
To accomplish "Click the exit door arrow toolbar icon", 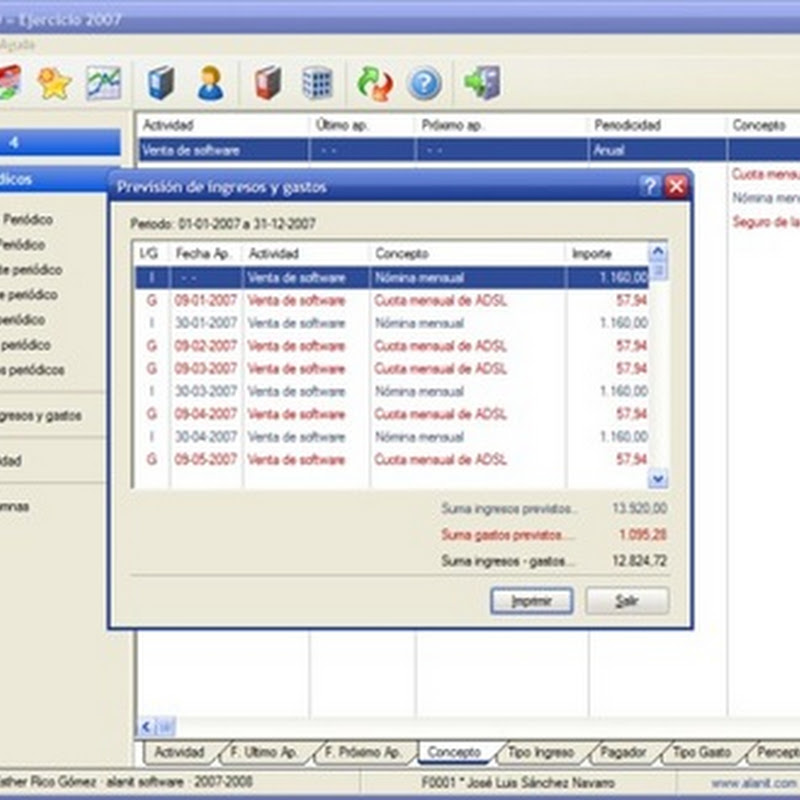I will click(x=482, y=83).
